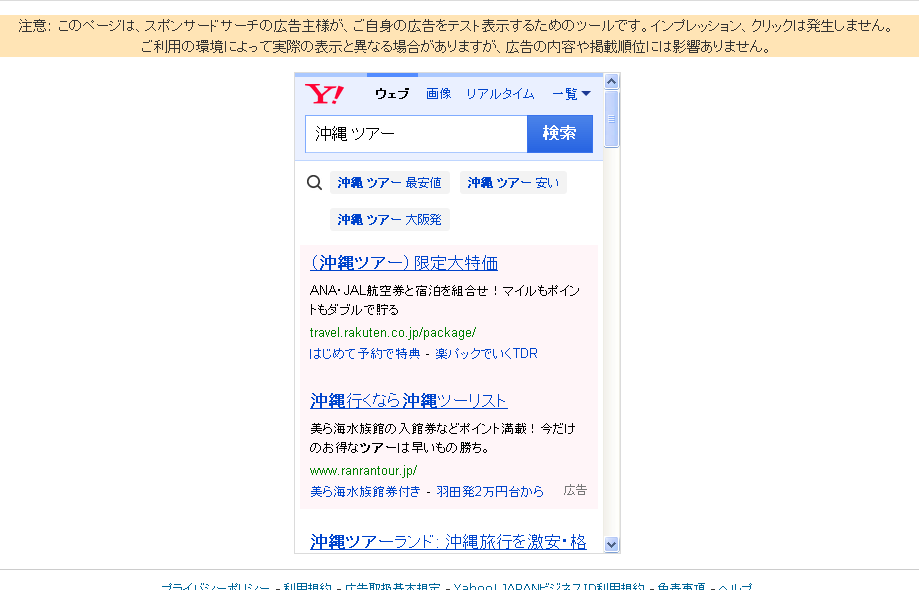Open 利用規約 footer link
919x590 pixels.
coord(308,586)
